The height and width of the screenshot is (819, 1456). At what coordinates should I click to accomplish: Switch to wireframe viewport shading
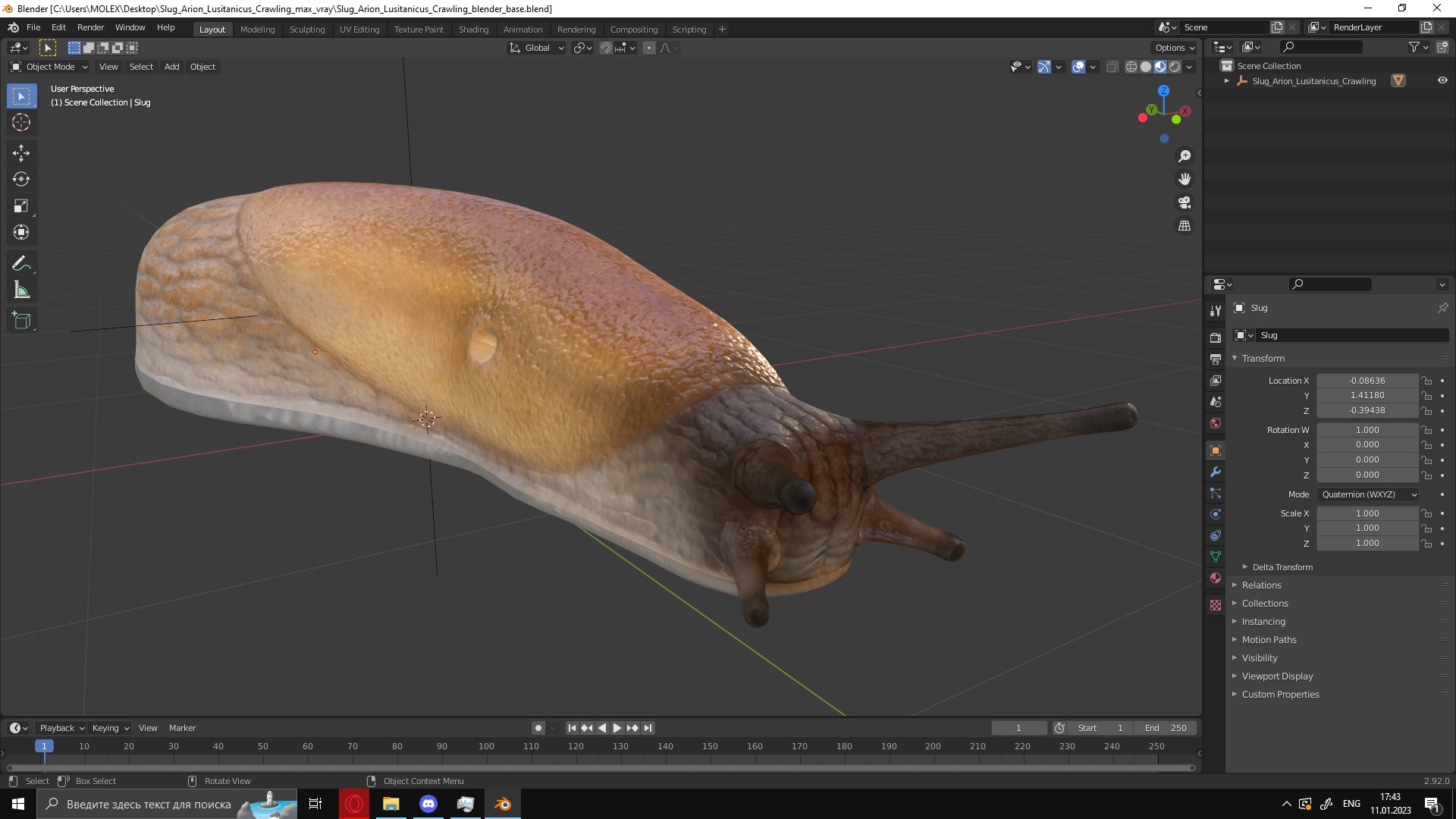pyautogui.click(x=1131, y=67)
